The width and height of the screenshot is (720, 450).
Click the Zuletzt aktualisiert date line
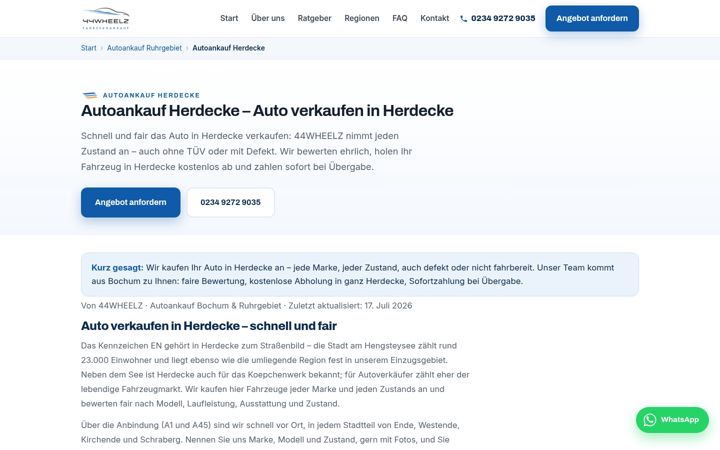pos(247,305)
